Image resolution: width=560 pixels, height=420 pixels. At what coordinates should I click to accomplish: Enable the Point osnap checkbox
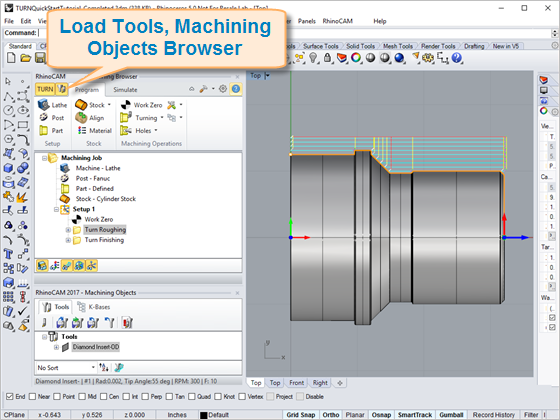coord(57,396)
